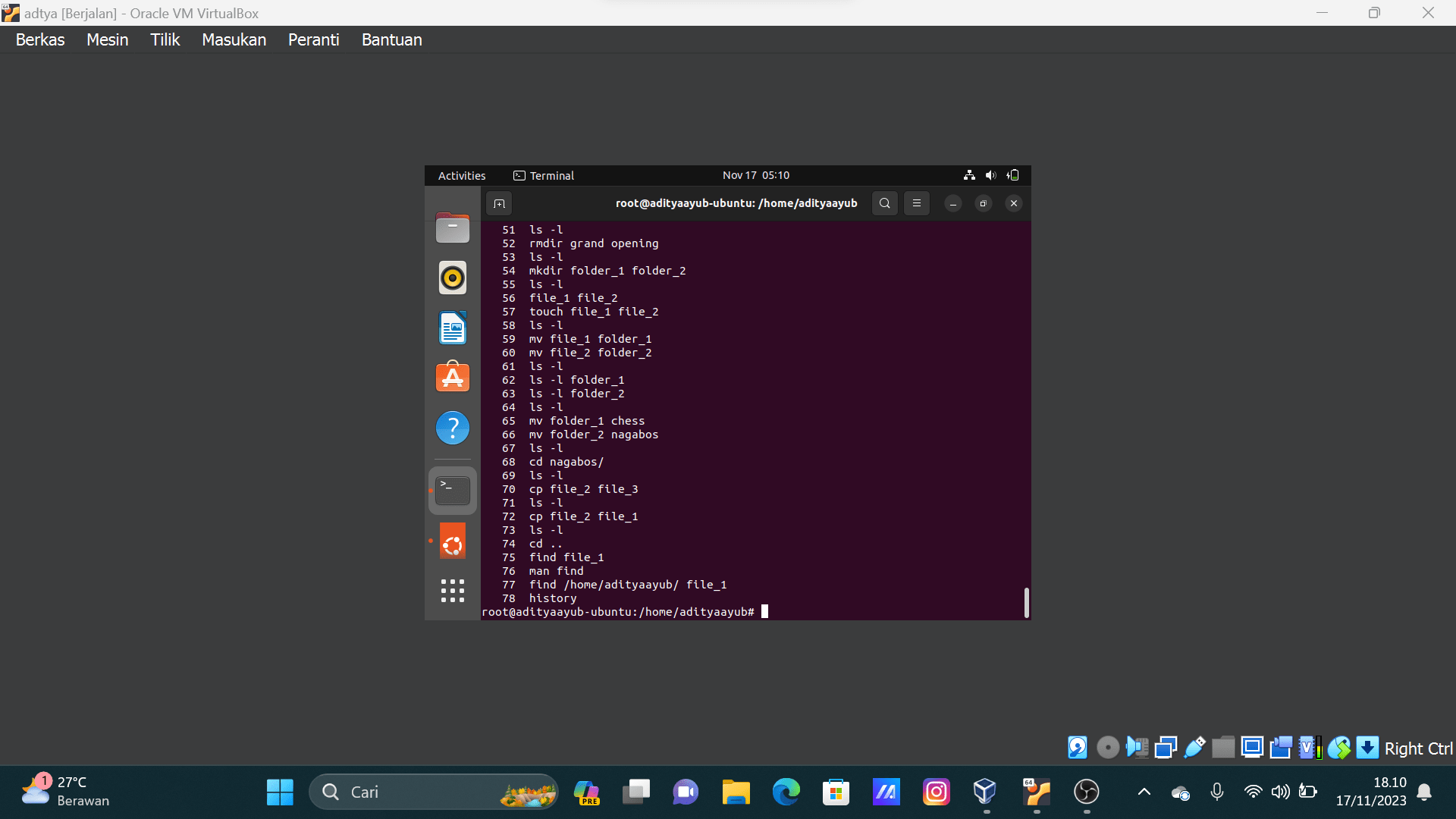1456x819 pixels.
Task: Click the OBS Studio taskbar icon
Action: point(1086,792)
